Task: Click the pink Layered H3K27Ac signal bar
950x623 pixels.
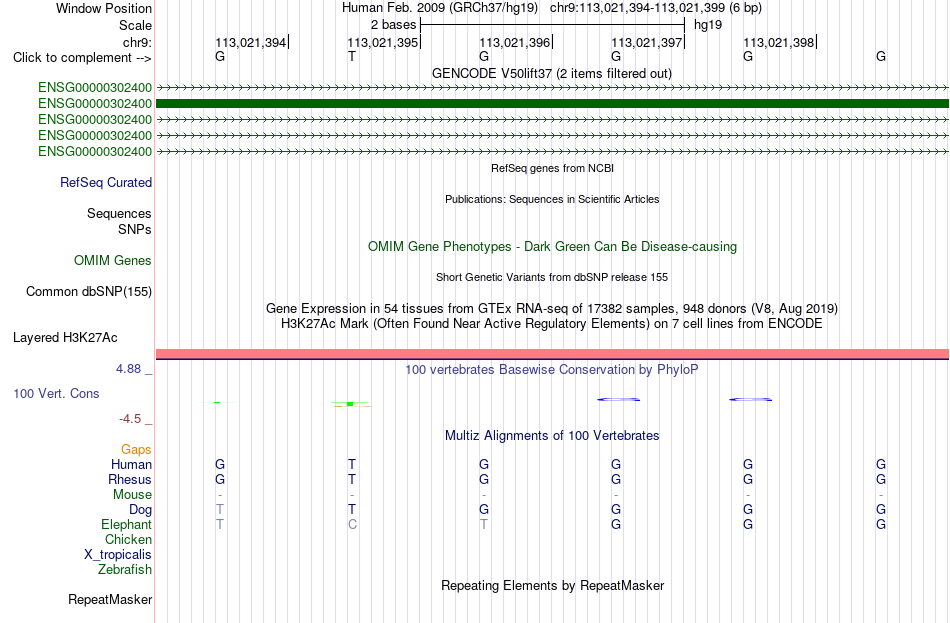Action: click(552, 354)
